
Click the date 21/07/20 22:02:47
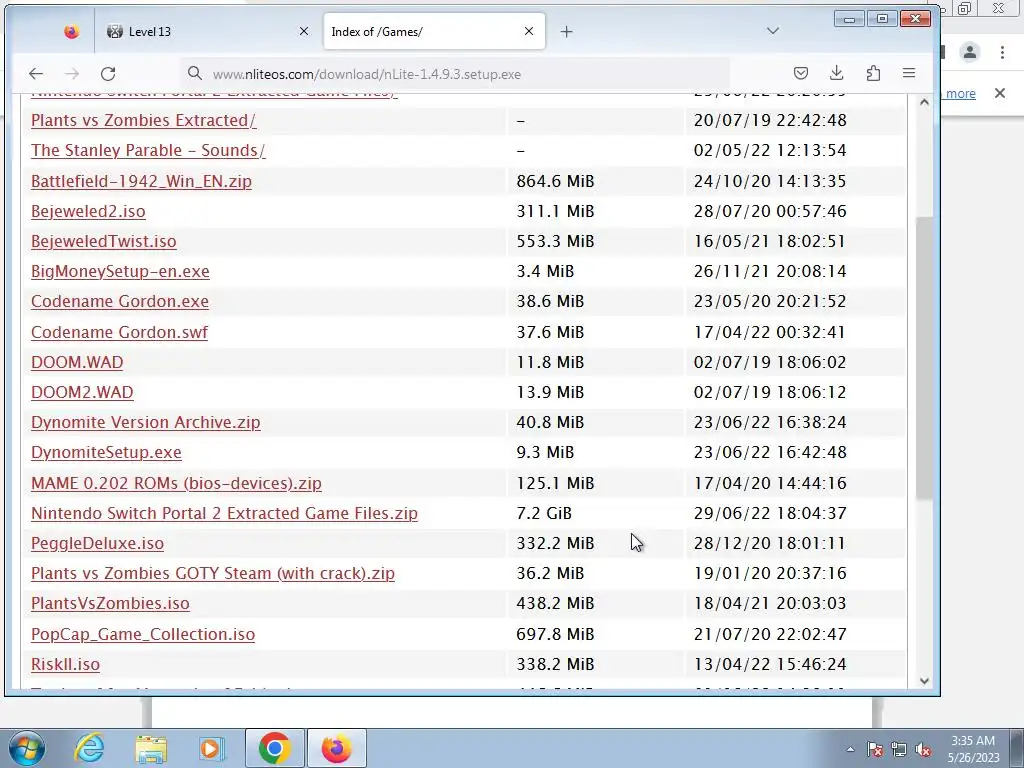coord(770,633)
